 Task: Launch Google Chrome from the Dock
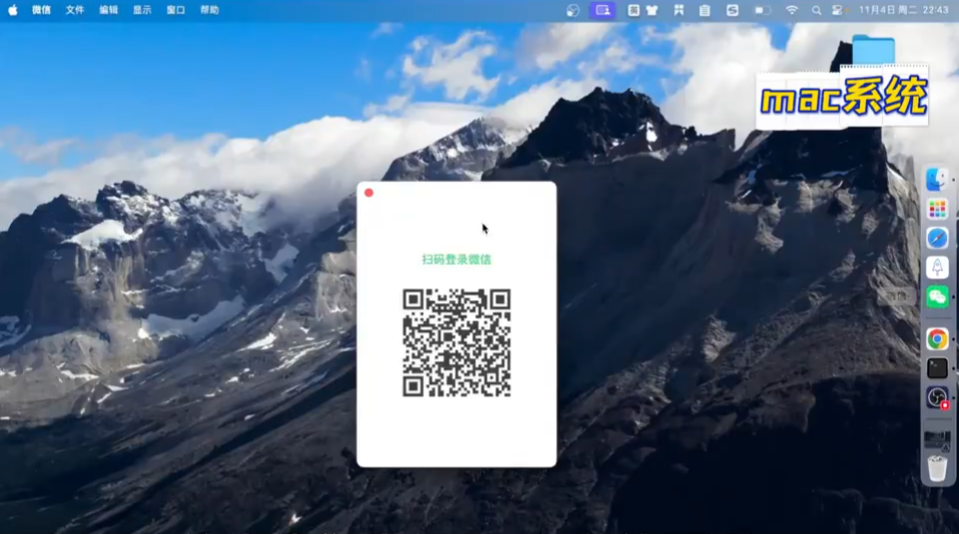(937, 339)
